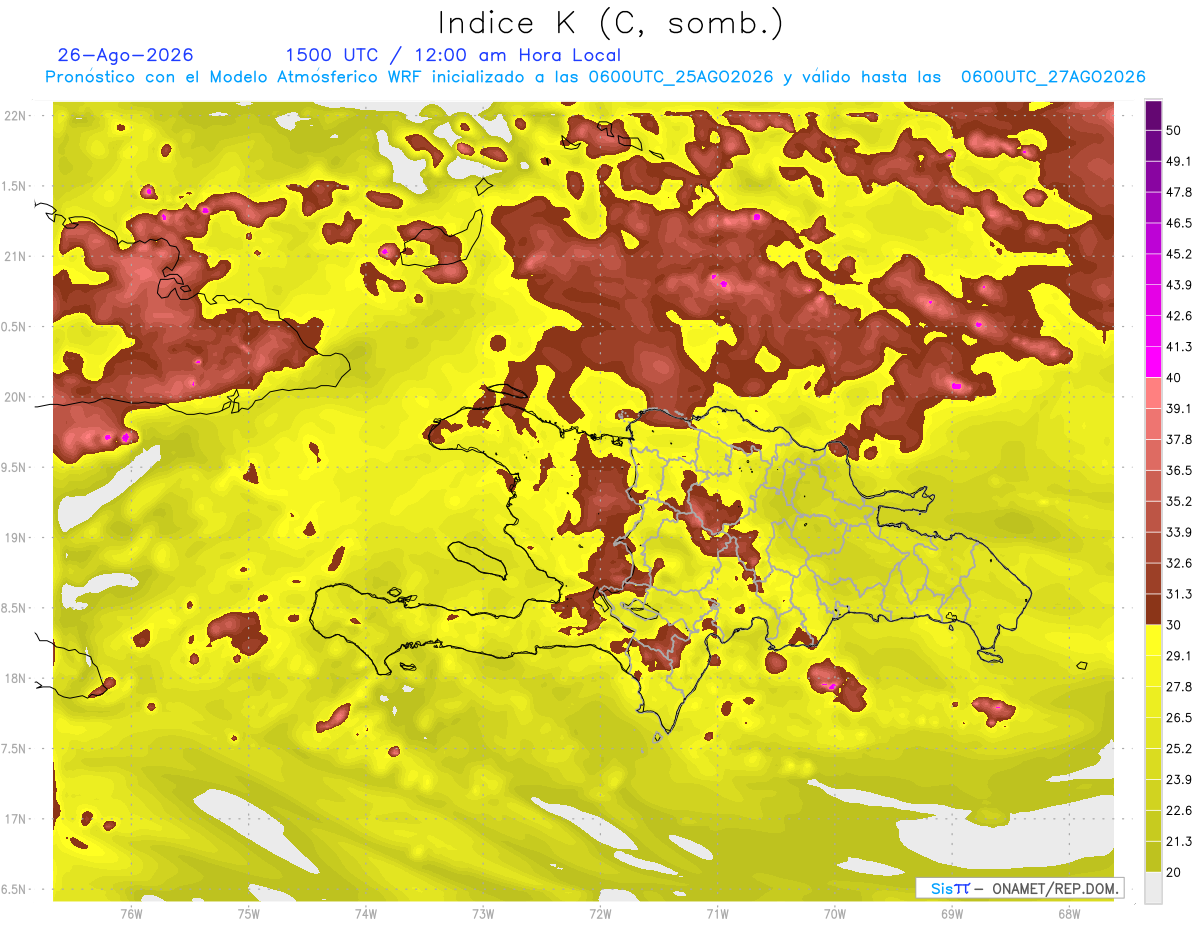Click the latitude axis label '20N'

(x=16, y=397)
